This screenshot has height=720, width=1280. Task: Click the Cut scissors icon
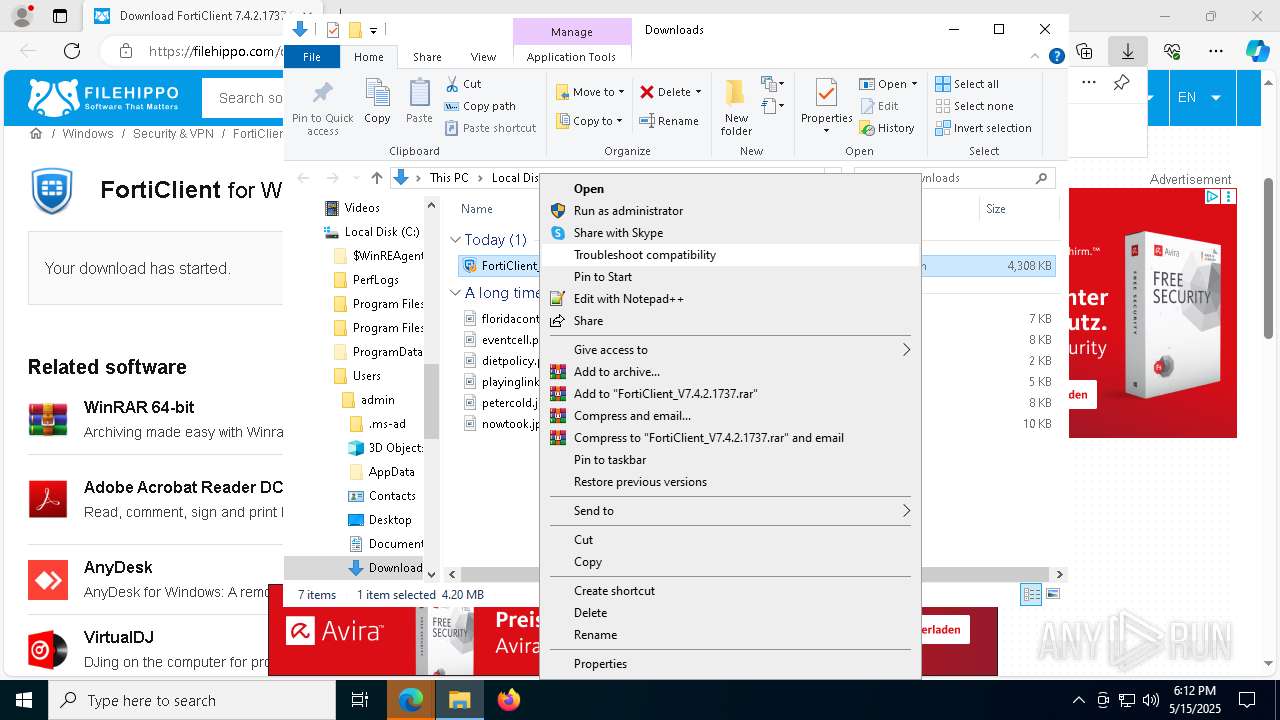point(452,84)
